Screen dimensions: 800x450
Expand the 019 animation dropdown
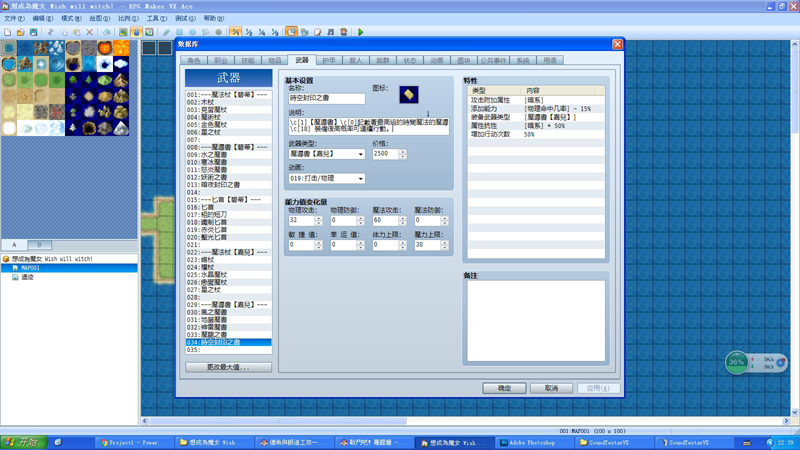(327, 179)
